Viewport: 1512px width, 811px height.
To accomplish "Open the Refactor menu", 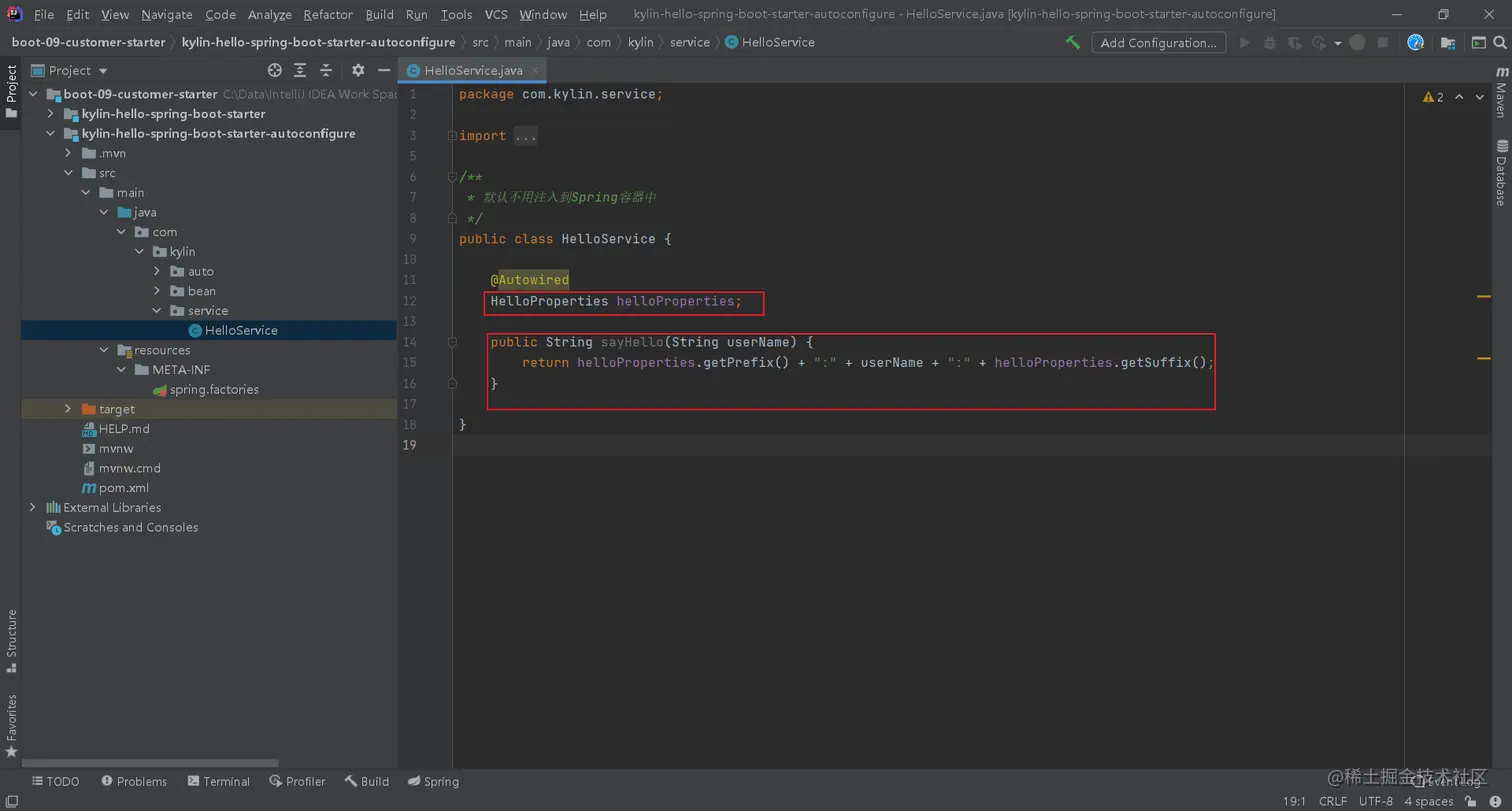I will tap(328, 14).
